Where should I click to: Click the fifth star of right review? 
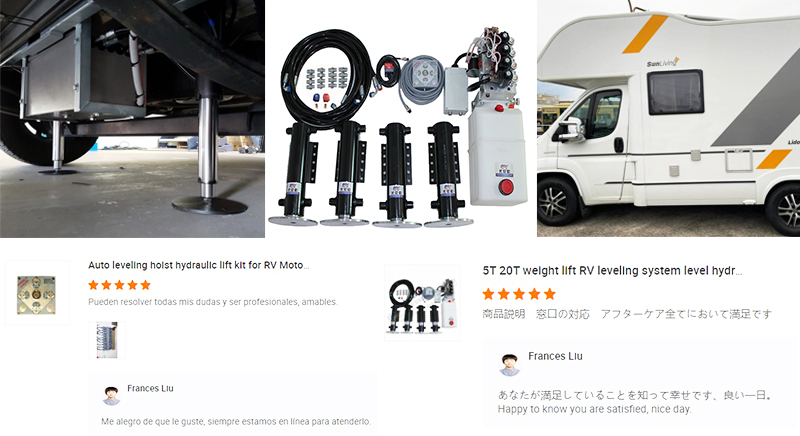549,294
